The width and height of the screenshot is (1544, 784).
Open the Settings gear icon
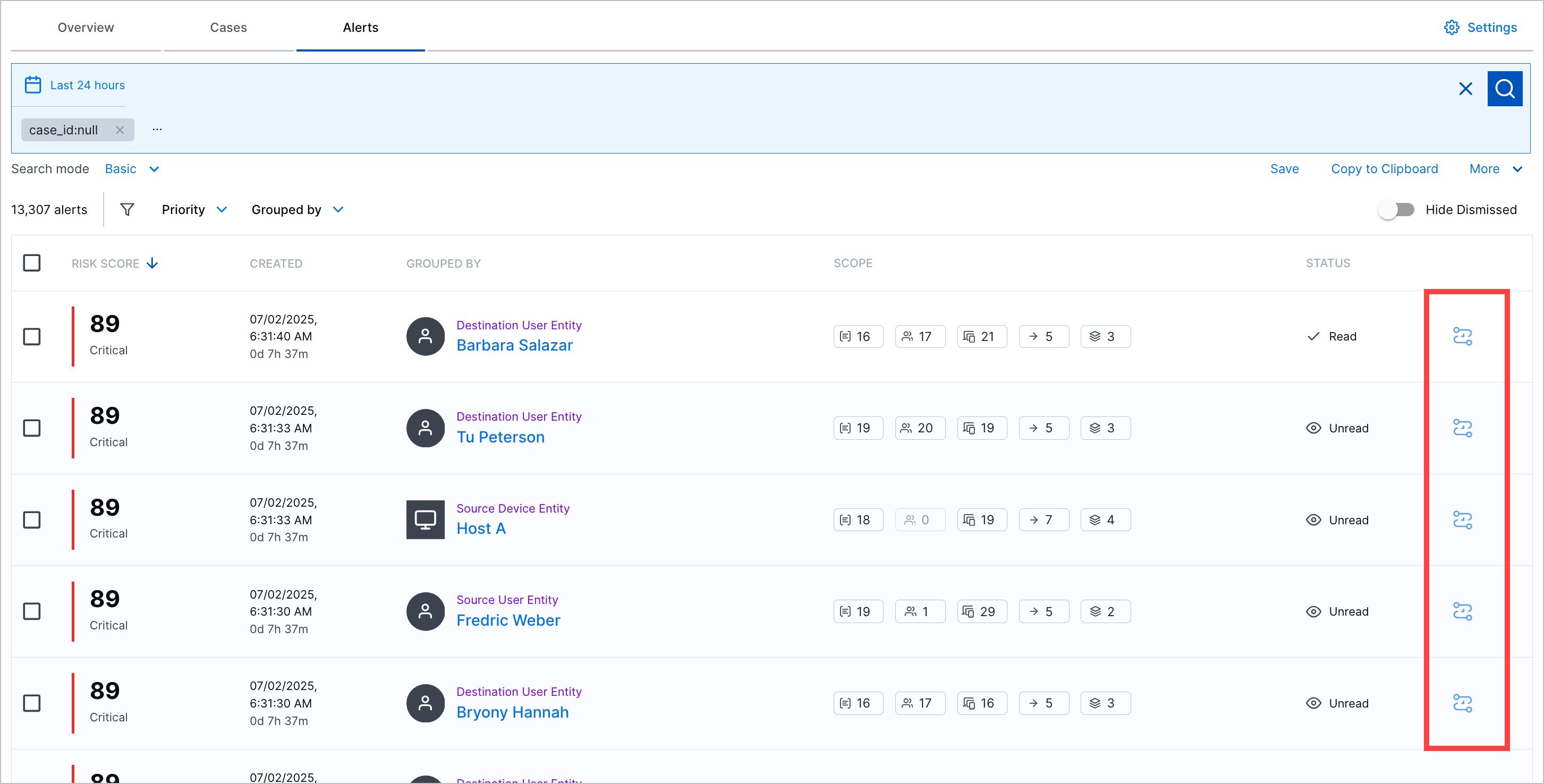tap(1451, 28)
